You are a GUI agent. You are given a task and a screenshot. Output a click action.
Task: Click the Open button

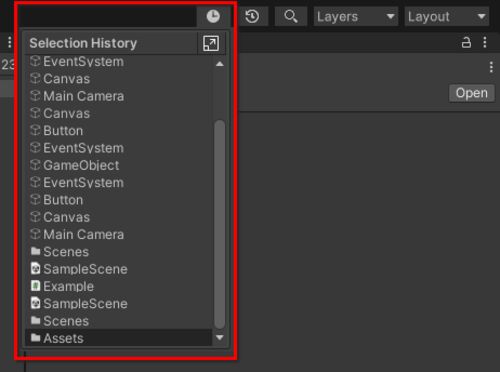pyautogui.click(x=472, y=93)
